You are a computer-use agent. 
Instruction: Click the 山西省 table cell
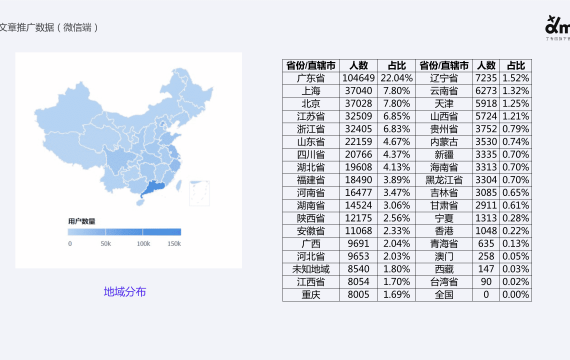pos(444,116)
